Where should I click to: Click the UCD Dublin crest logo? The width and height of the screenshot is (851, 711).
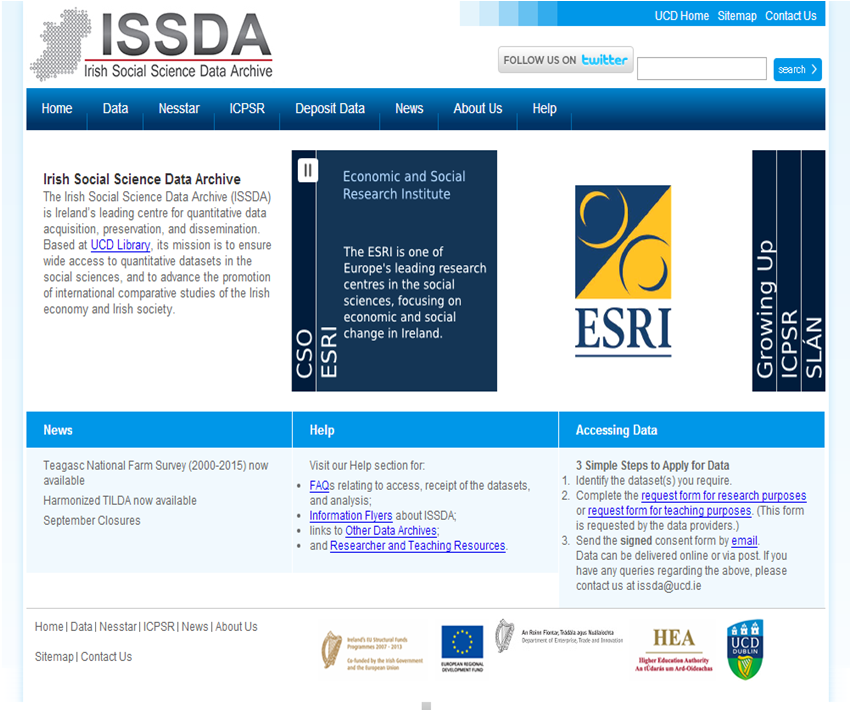745,649
